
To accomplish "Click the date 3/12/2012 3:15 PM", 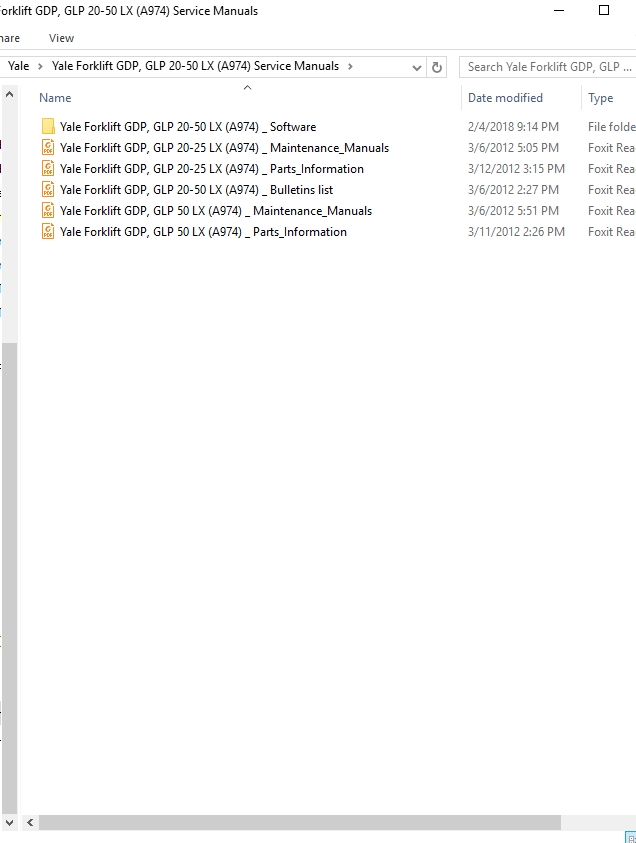I will click(516, 169).
